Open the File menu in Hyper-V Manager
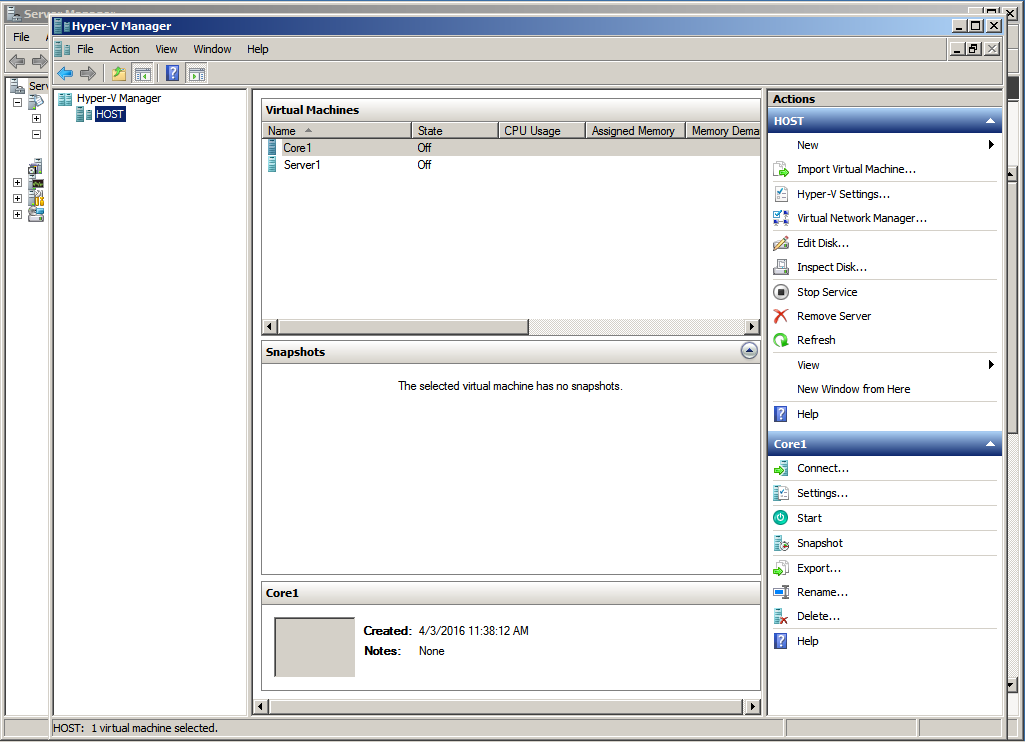This screenshot has width=1025, height=742. point(85,49)
